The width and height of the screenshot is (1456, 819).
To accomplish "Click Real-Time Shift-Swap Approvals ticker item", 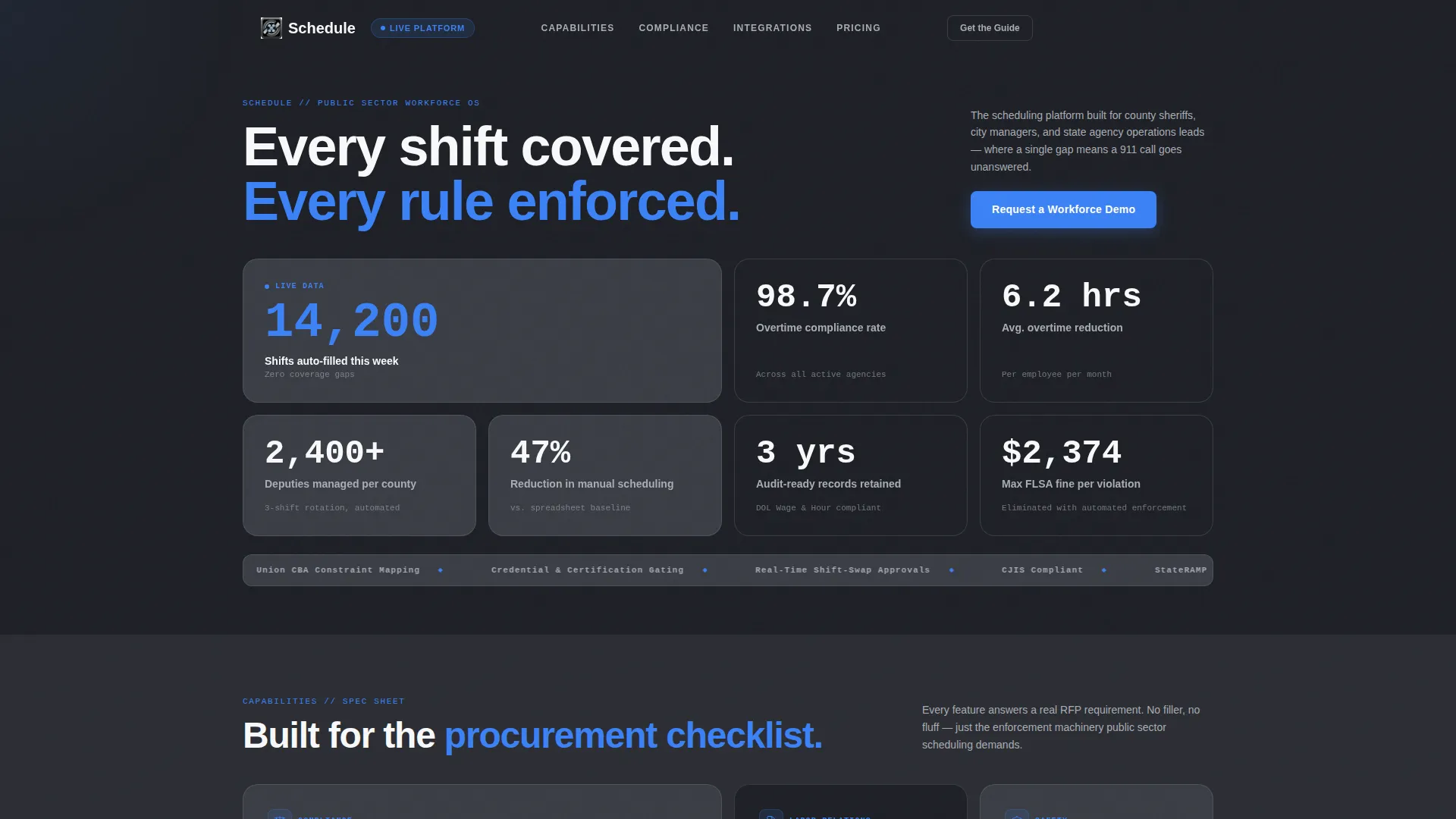I will (843, 570).
